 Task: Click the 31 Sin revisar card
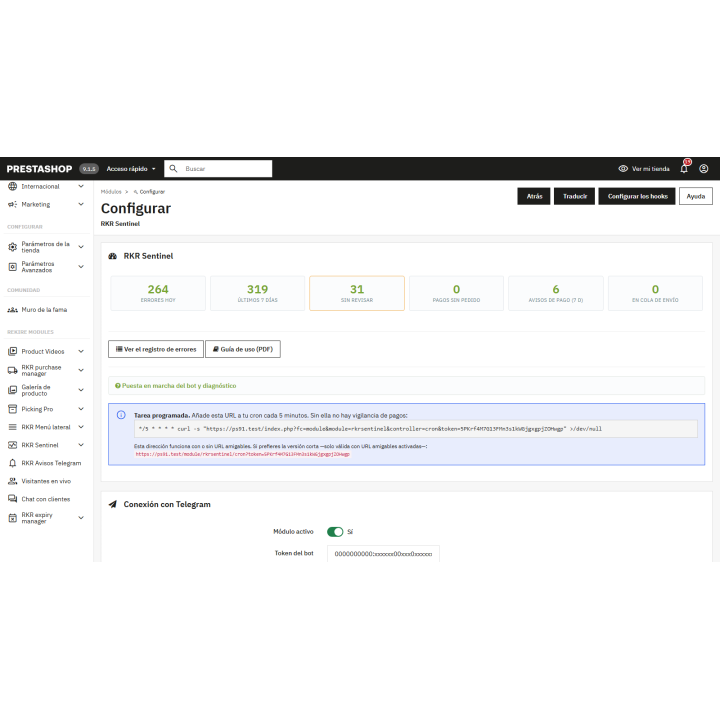tap(357, 293)
